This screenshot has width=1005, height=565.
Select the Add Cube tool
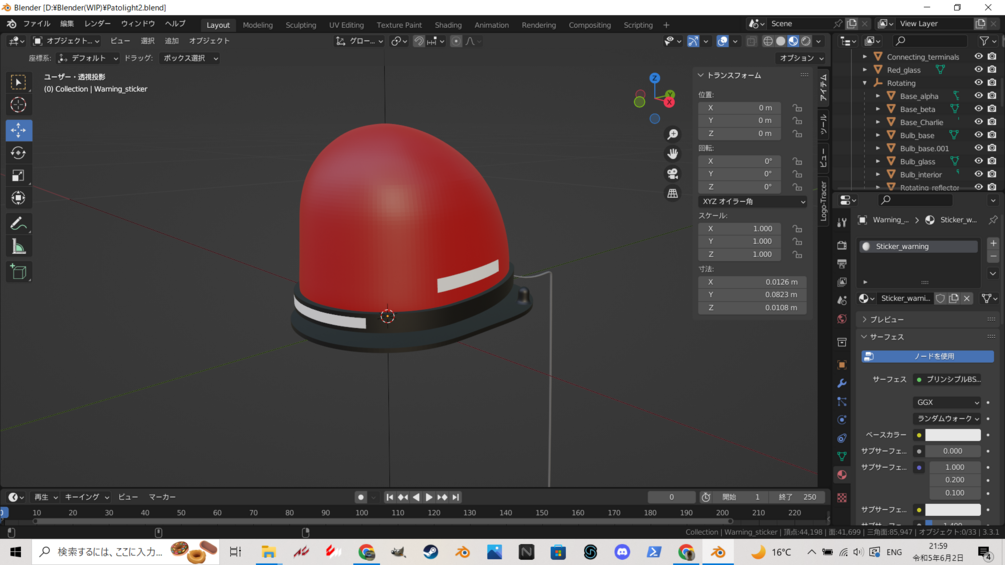point(18,272)
